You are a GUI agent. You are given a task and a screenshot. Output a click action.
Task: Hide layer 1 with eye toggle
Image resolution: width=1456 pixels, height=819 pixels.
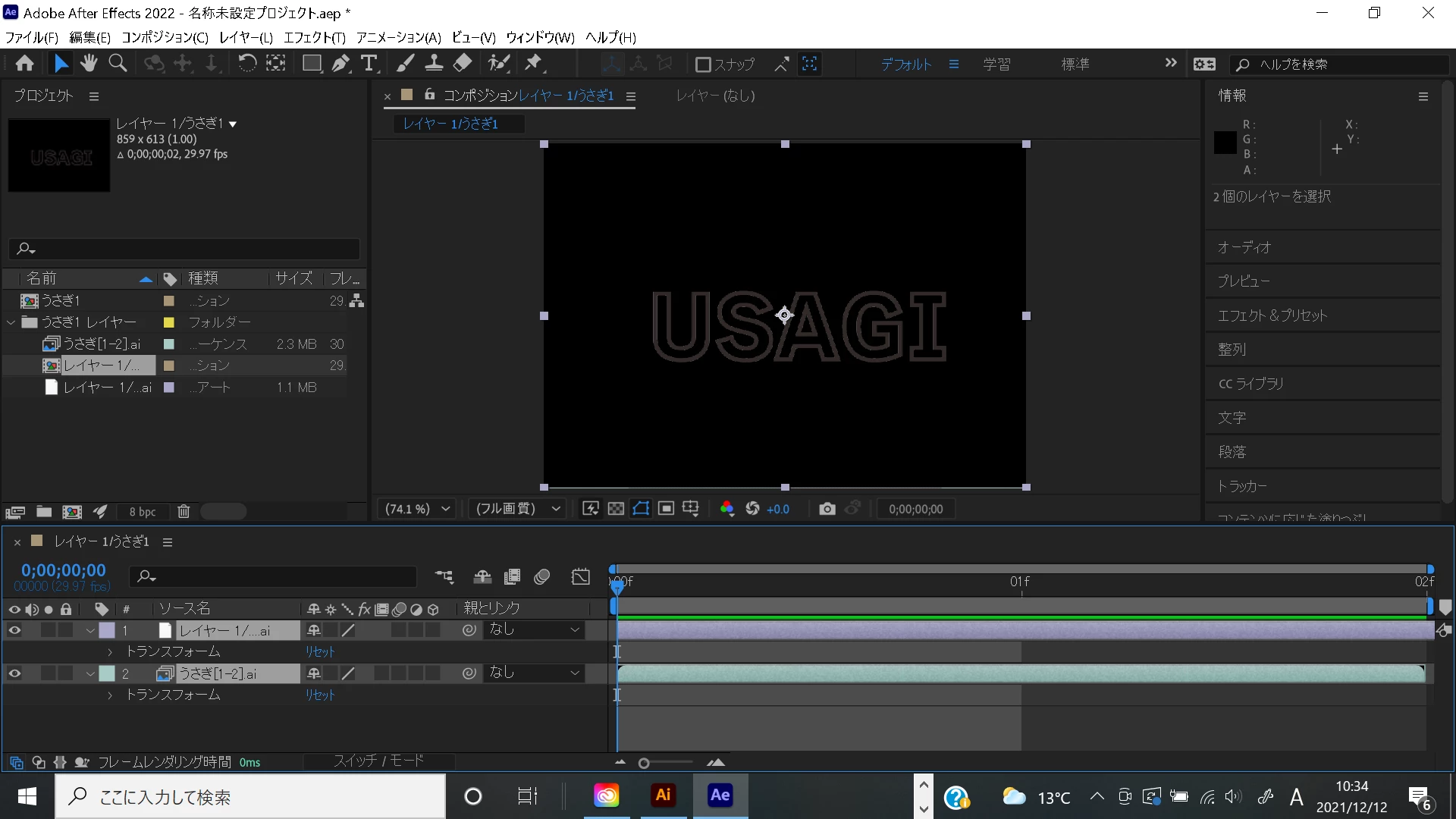[14, 630]
